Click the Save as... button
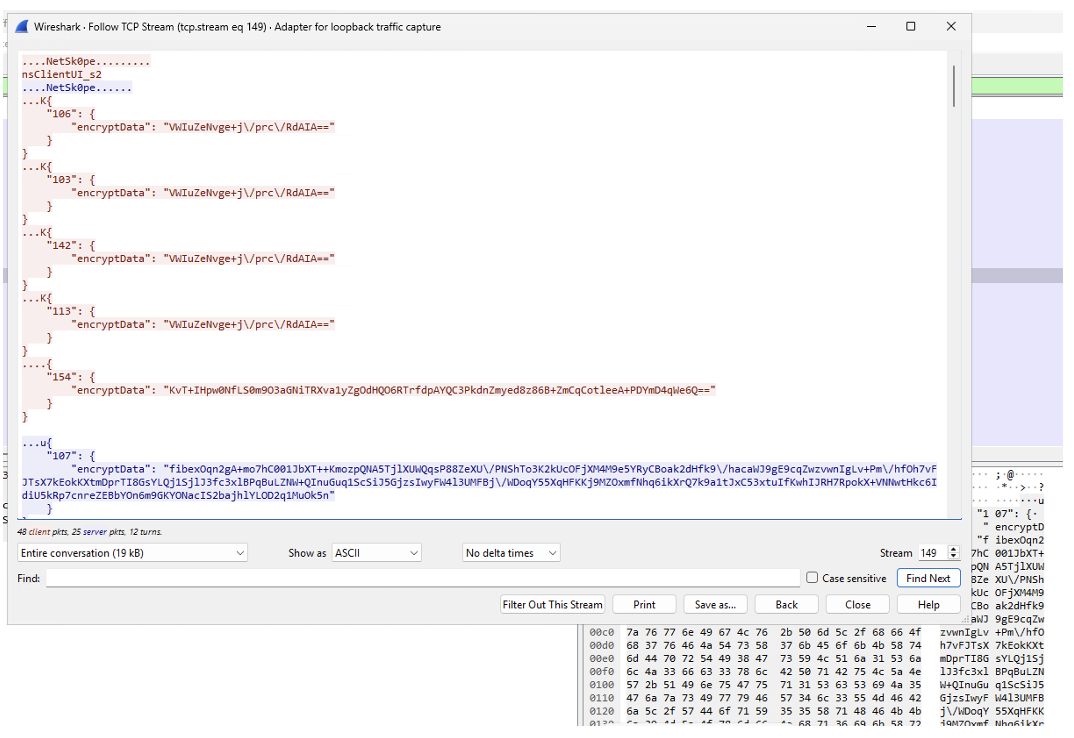This screenshot has width=1074, height=738. 715,604
